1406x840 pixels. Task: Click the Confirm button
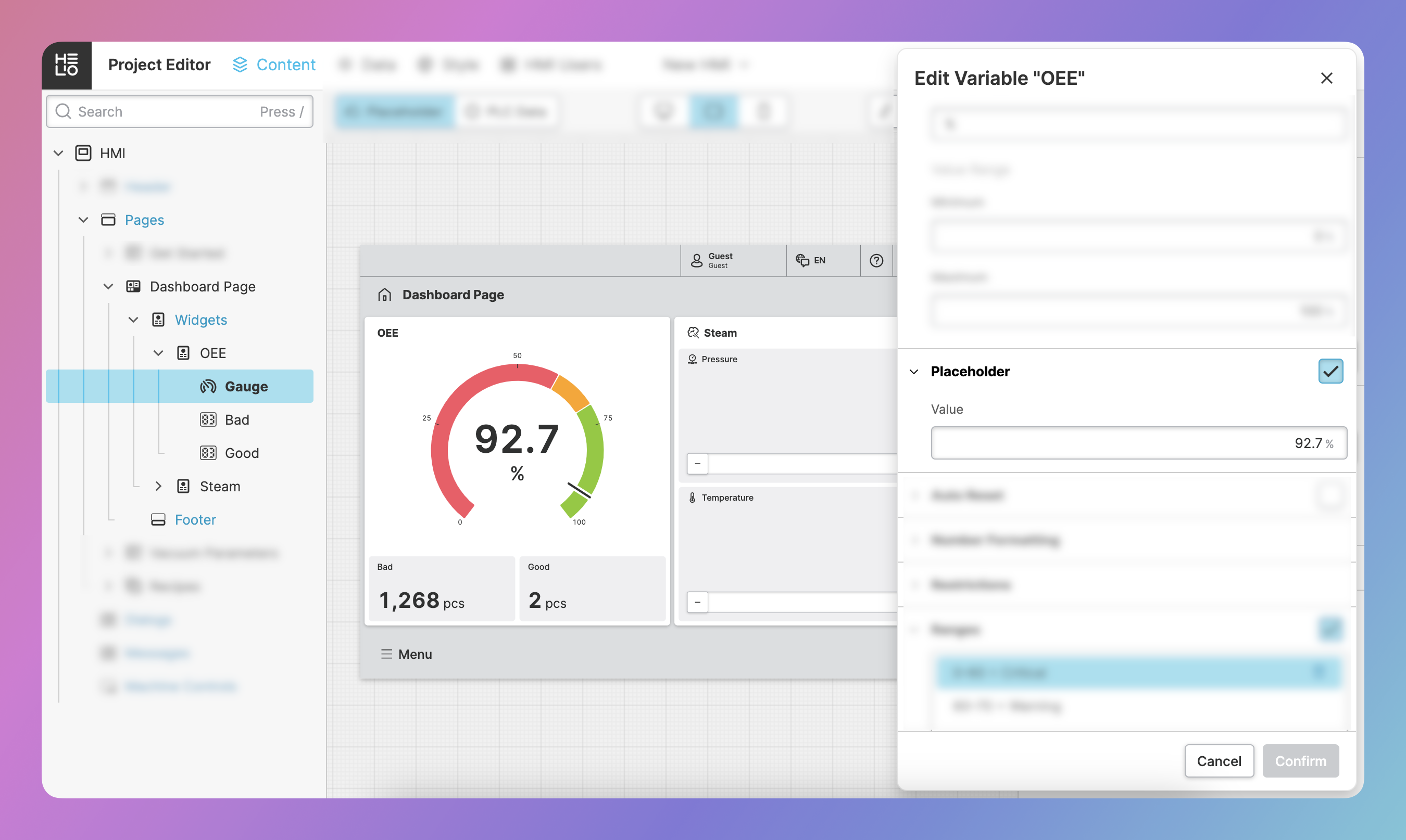(1300, 761)
